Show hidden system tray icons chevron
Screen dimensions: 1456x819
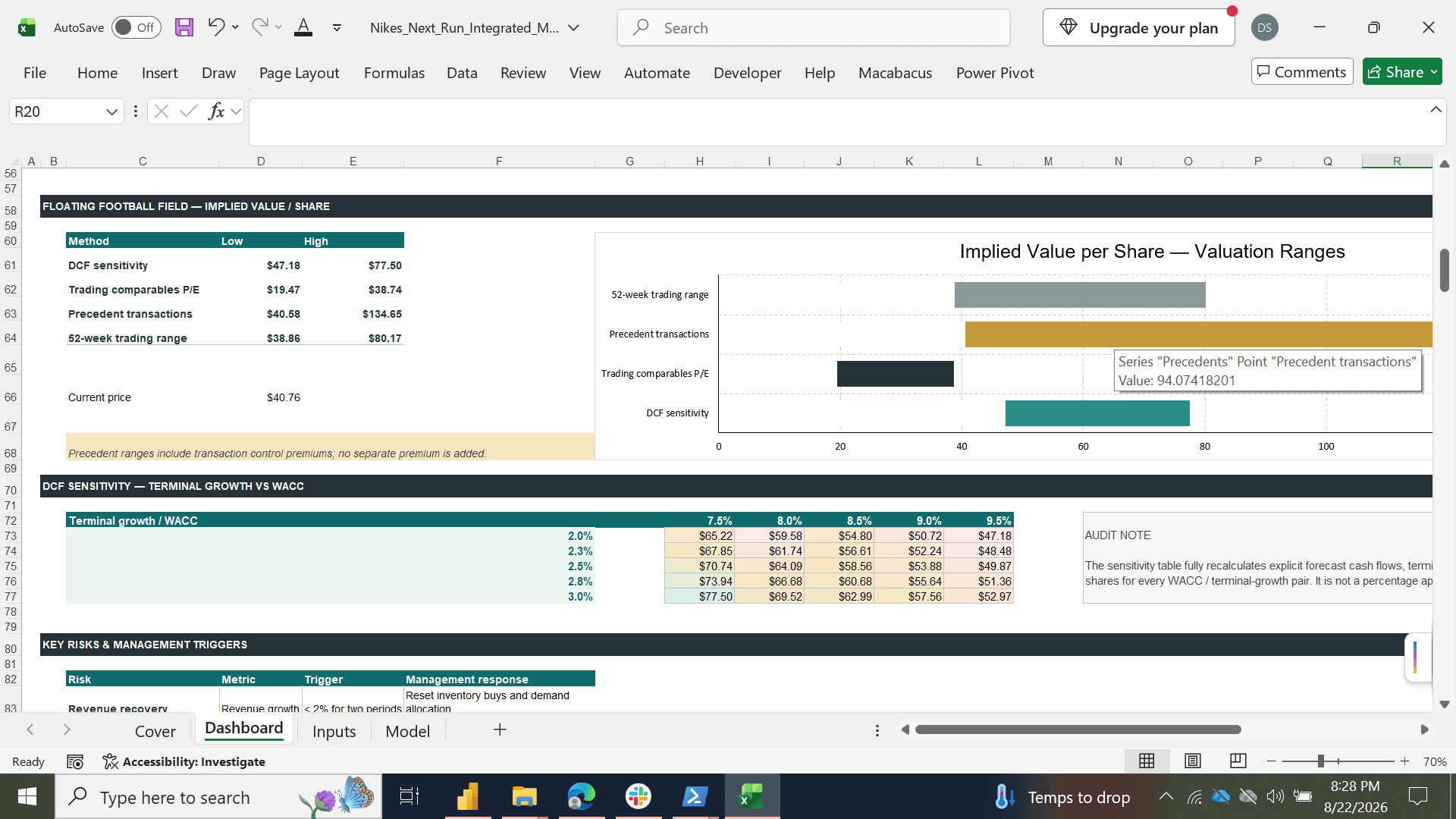[x=1166, y=796]
